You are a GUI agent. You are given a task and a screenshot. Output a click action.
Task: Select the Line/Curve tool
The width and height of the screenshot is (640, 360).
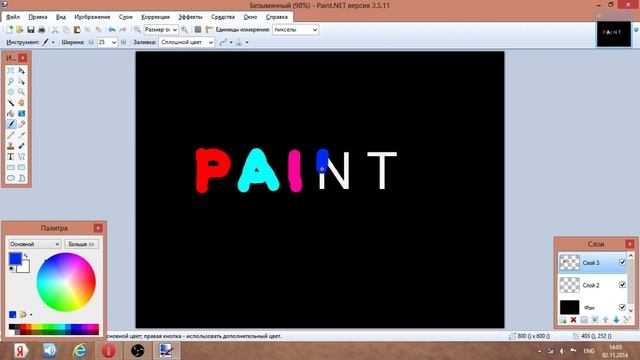[22, 156]
